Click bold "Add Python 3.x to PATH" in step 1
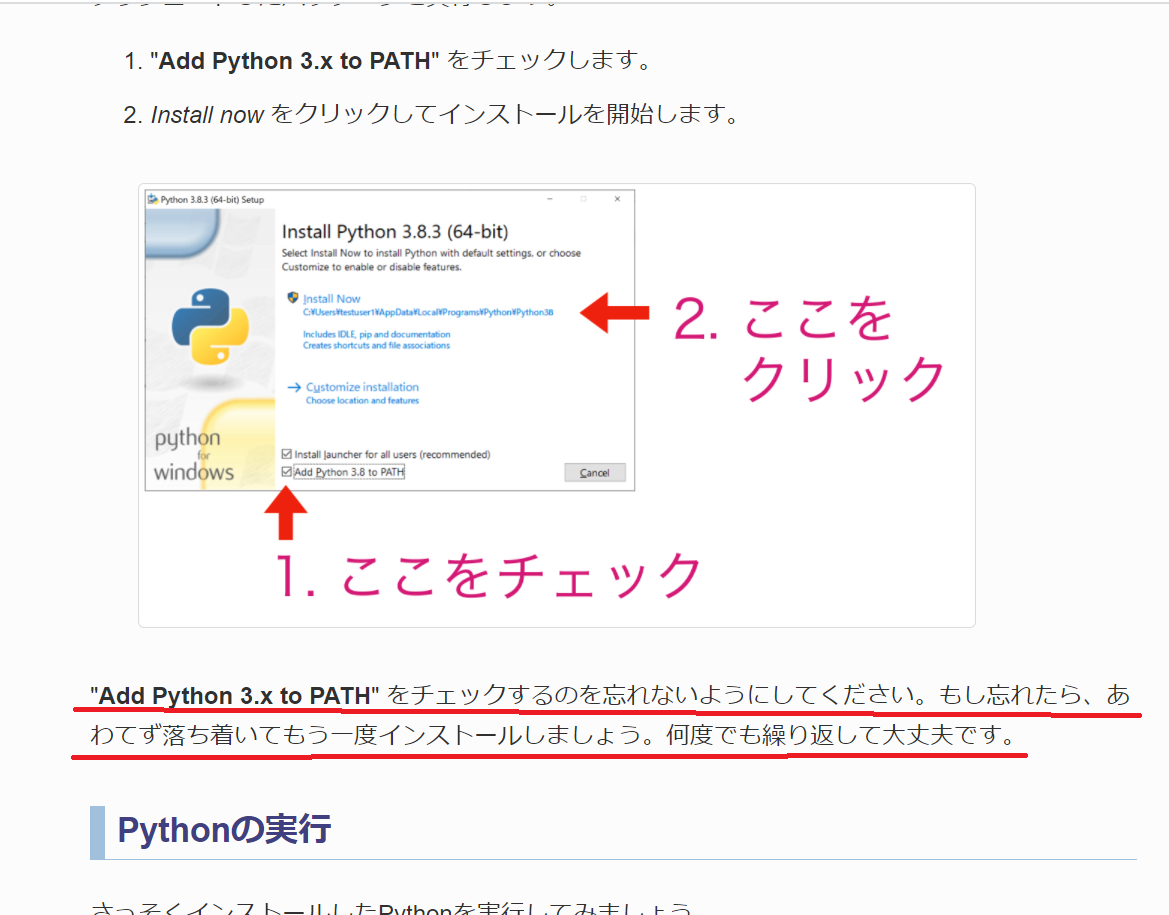Viewport: 1169px width, 915px height. pos(294,60)
